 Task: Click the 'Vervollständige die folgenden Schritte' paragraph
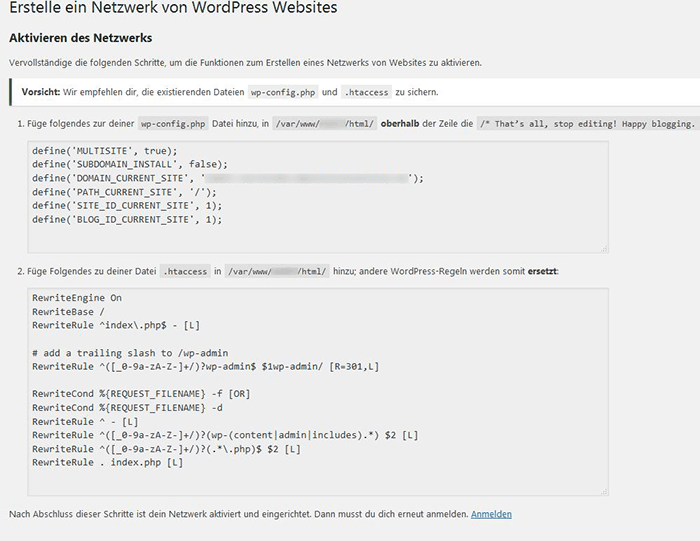pos(245,63)
